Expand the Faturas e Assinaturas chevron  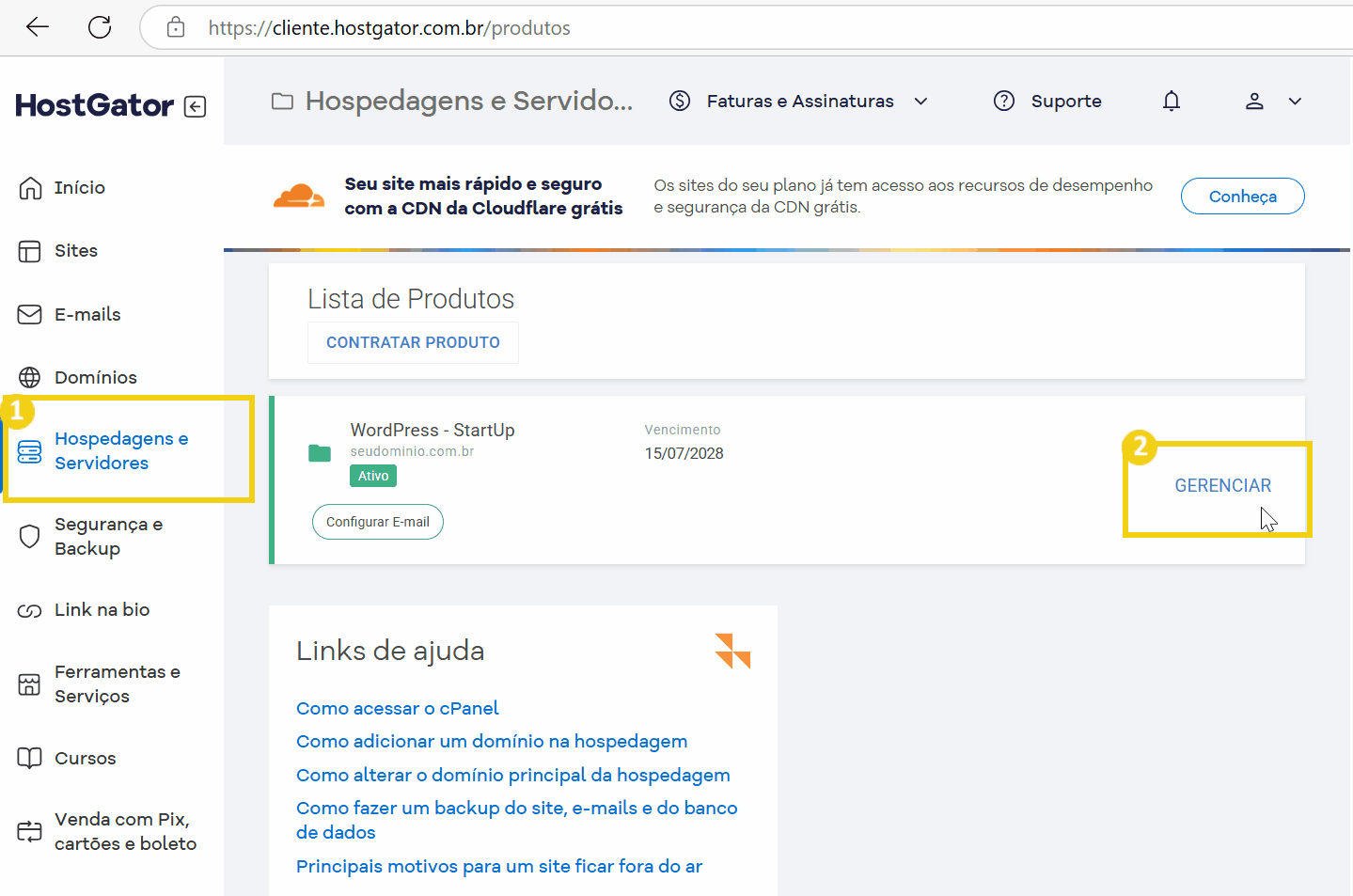click(921, 101)
